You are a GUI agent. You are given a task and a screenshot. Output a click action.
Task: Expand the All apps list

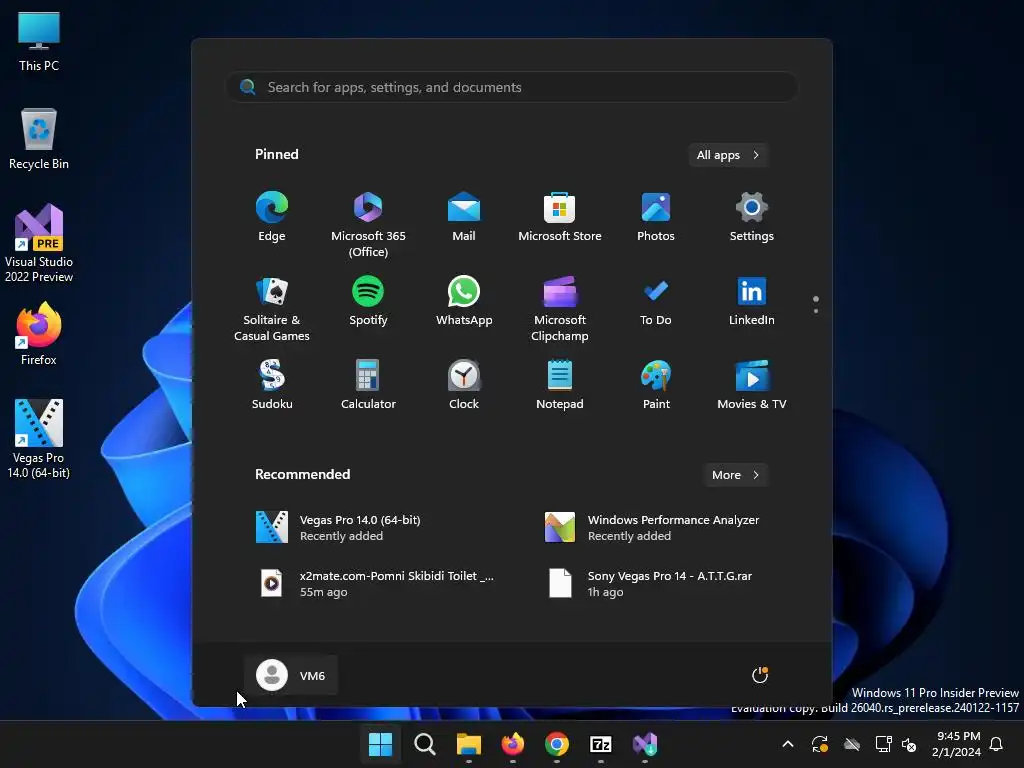tap(728, 155)
